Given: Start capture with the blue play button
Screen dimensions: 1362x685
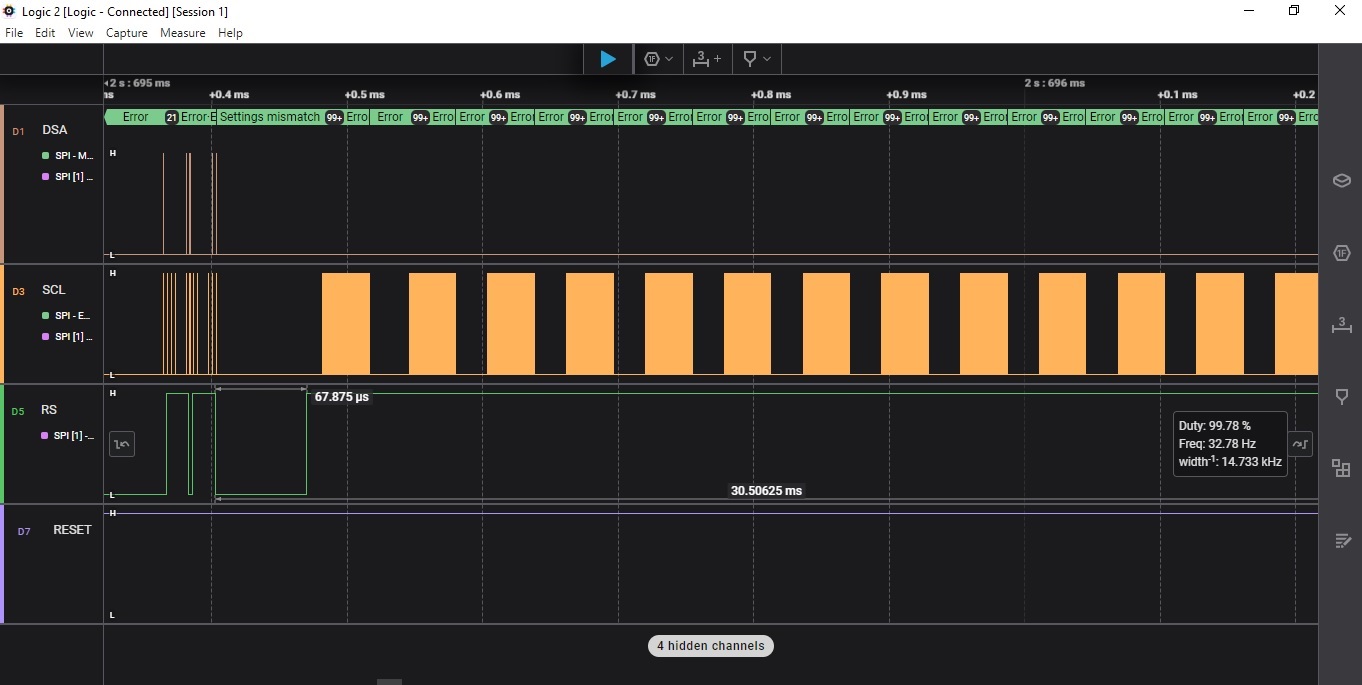Looking at the screenshot, I should pos(607,59).
